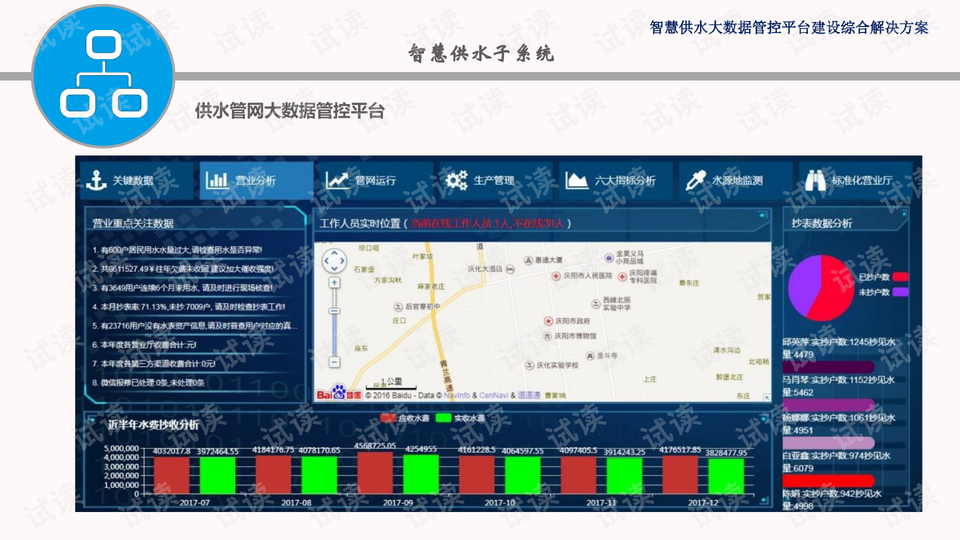The width and height of the screenshot is (960, 540).
Task: Click the 2017-07 green bar valued 3972464.55
Action: (217, 476)
